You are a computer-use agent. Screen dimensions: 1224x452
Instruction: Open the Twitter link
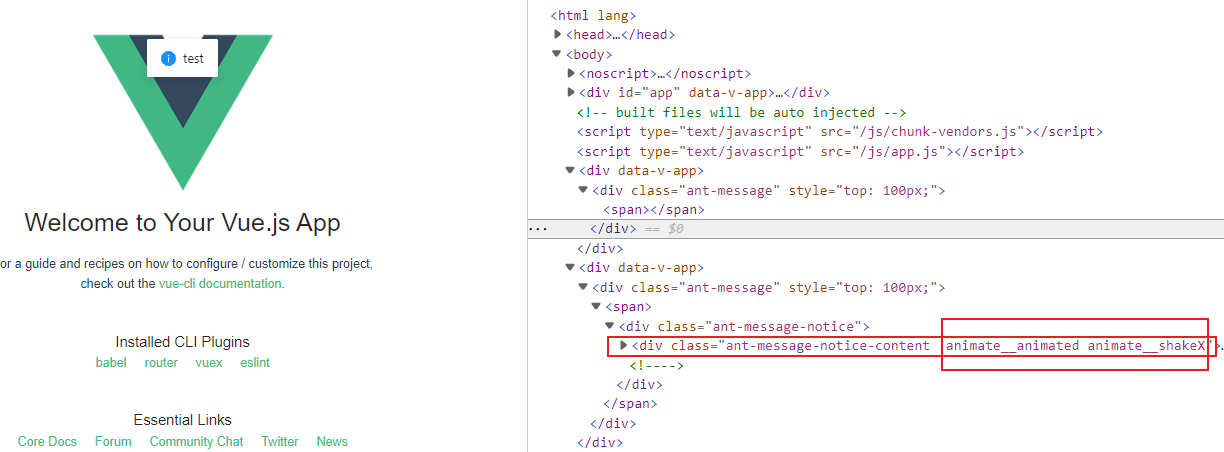[280, 441]
